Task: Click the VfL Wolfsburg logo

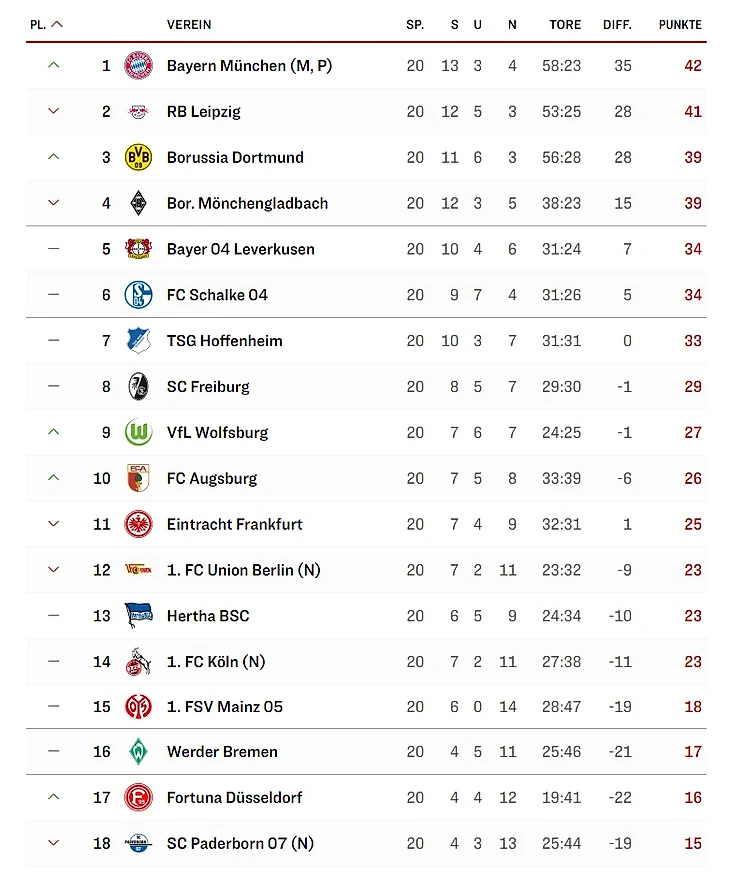Action: click(x=138, y=433)
